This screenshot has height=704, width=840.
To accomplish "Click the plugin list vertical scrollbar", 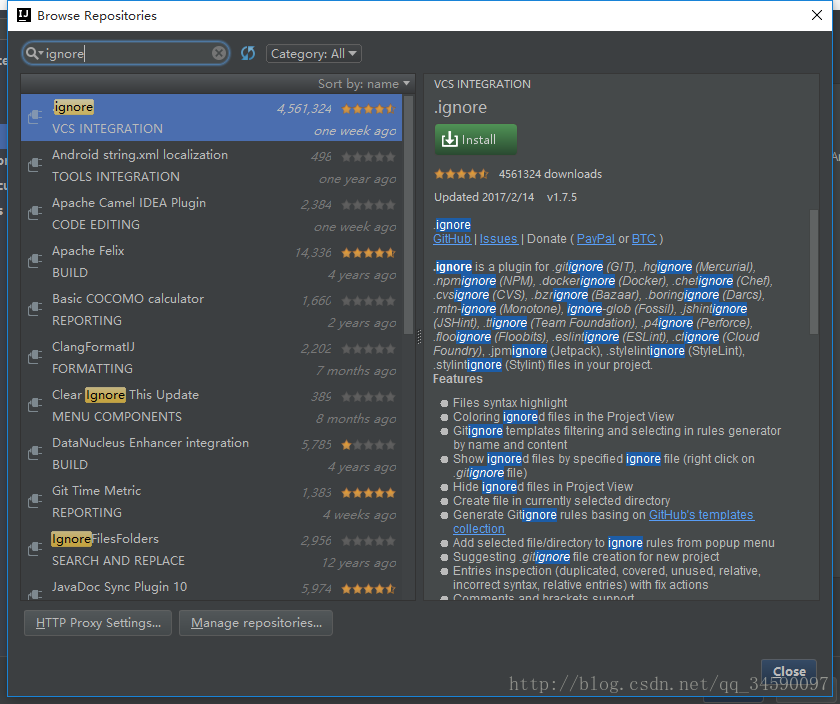I will [x=409, y=214].
